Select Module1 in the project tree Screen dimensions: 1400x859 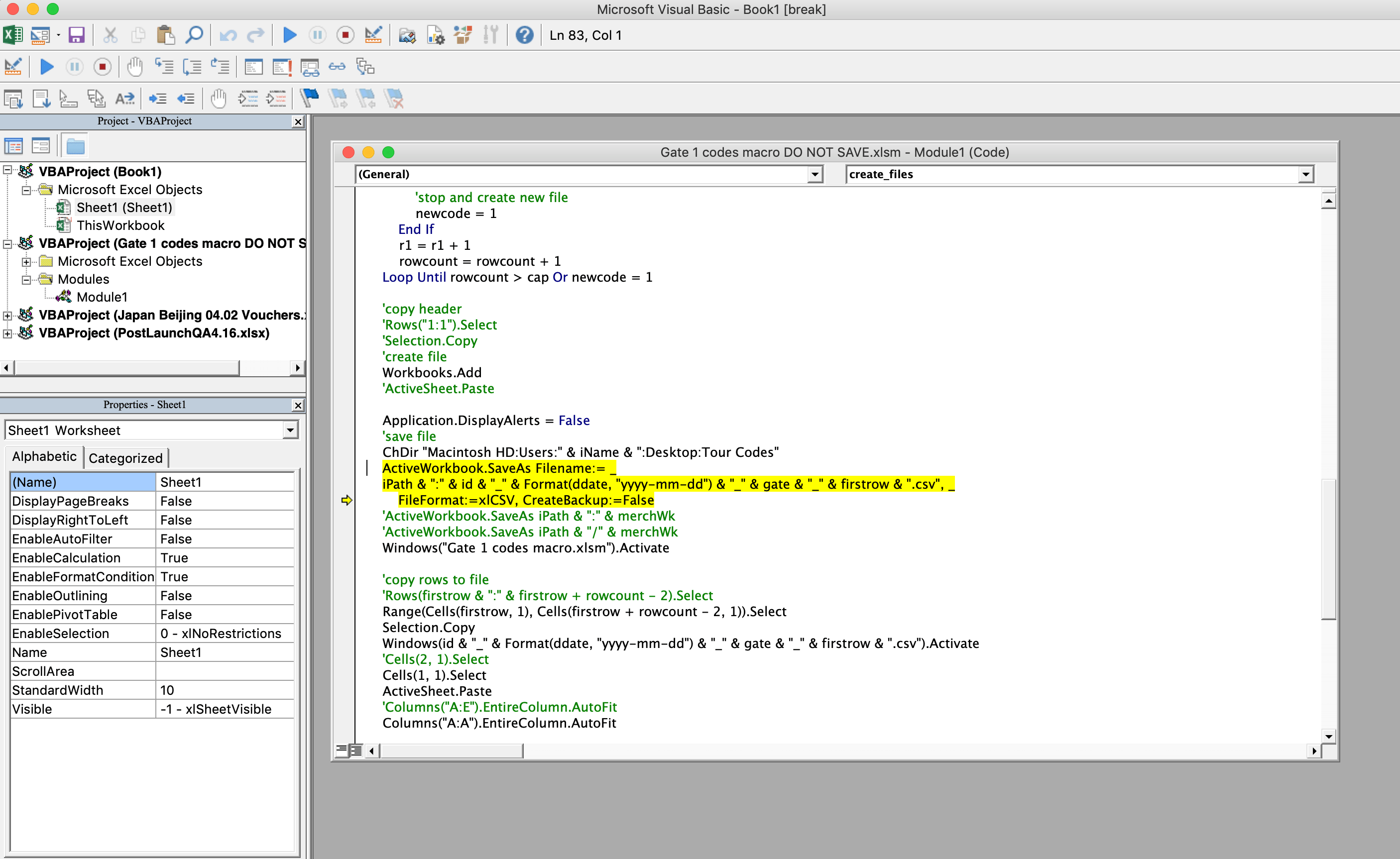pyautogui.click(x=102, y=297)
